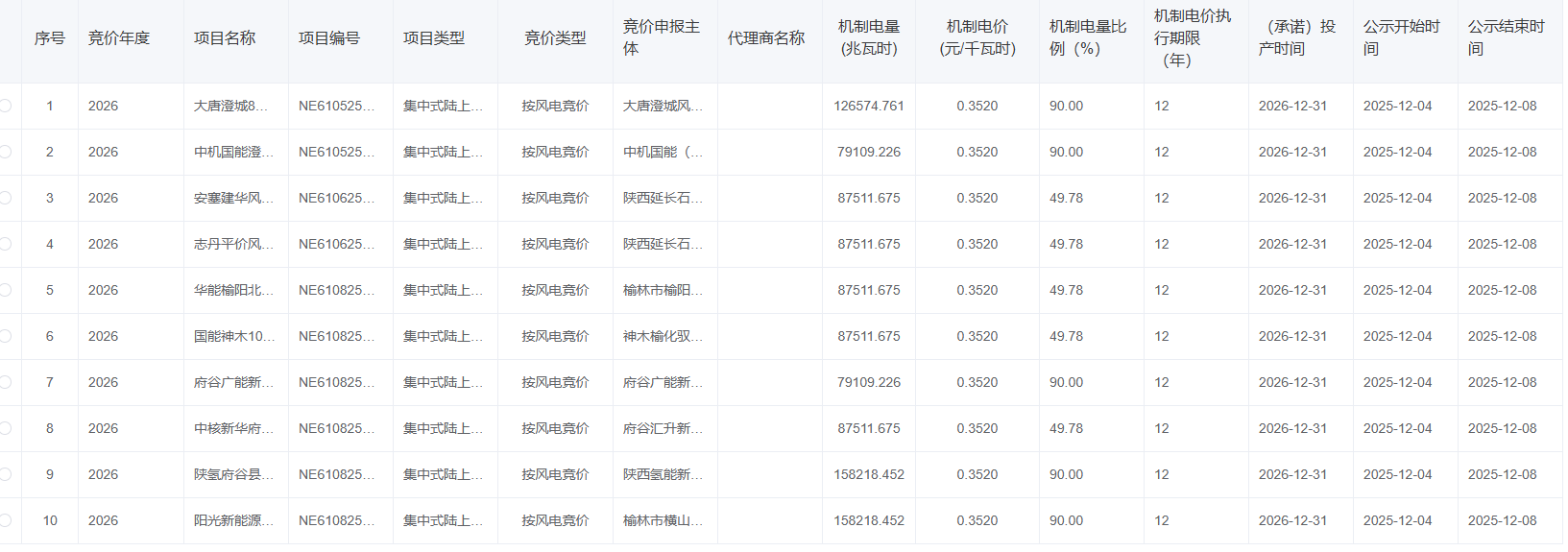This screenshot has height=552, width=1568.
Task: Click bidding entity cell 陕西氢能新…
Action: point(663,474)
